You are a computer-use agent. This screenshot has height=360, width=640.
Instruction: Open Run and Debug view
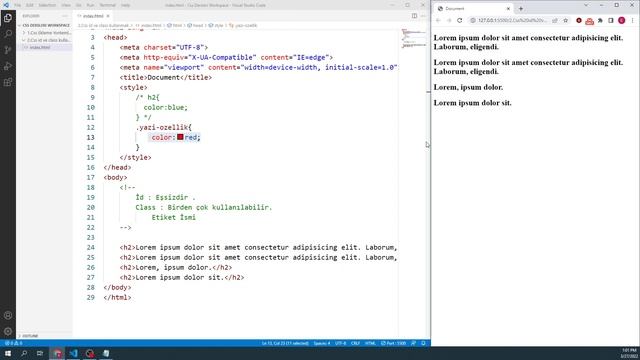[x=8, y=66]
